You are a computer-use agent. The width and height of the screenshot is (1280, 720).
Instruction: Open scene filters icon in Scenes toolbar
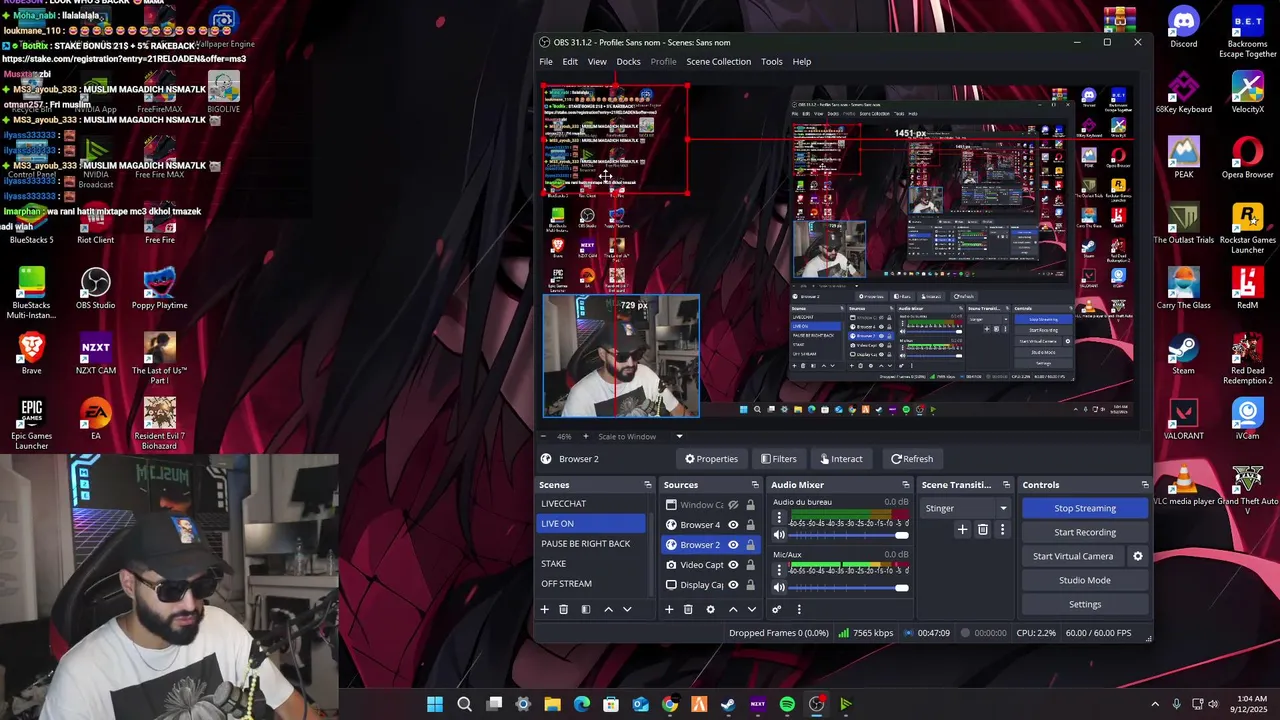[586, 609]
